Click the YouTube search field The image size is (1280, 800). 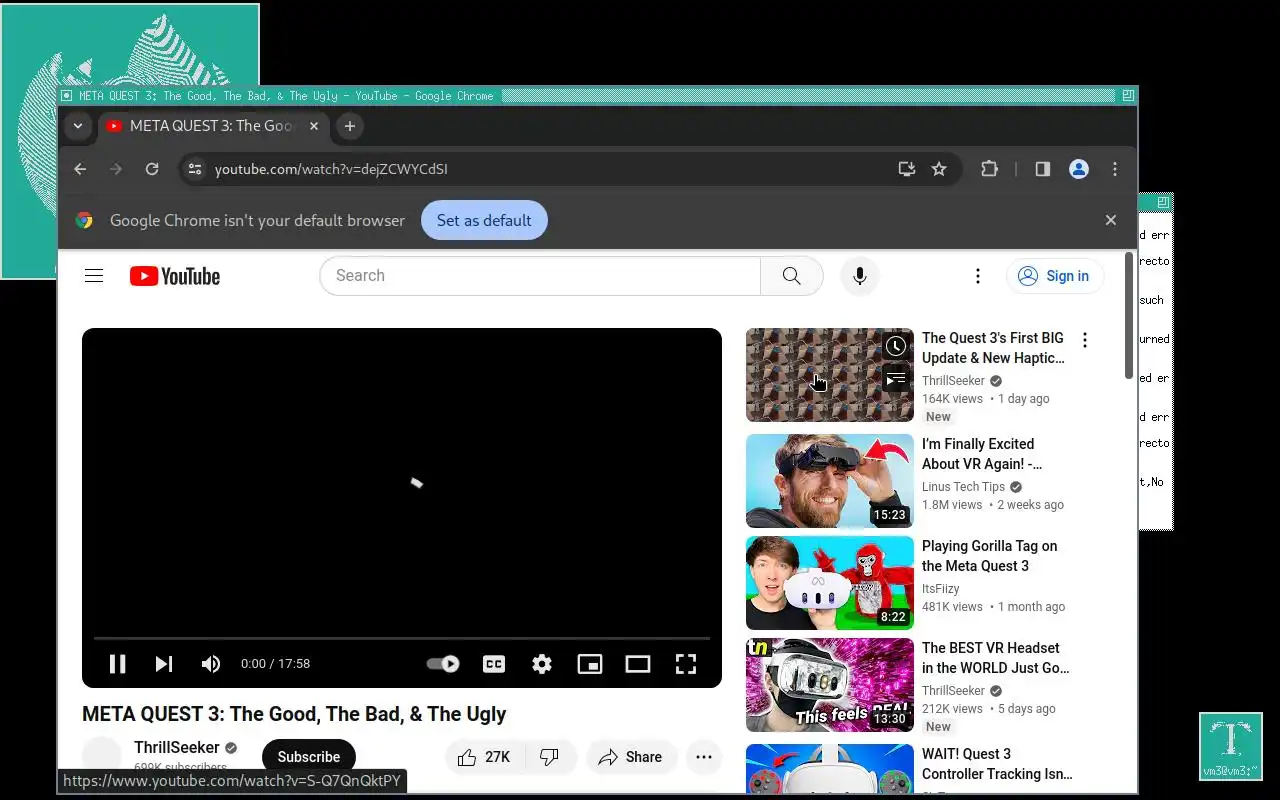point(540,276)
